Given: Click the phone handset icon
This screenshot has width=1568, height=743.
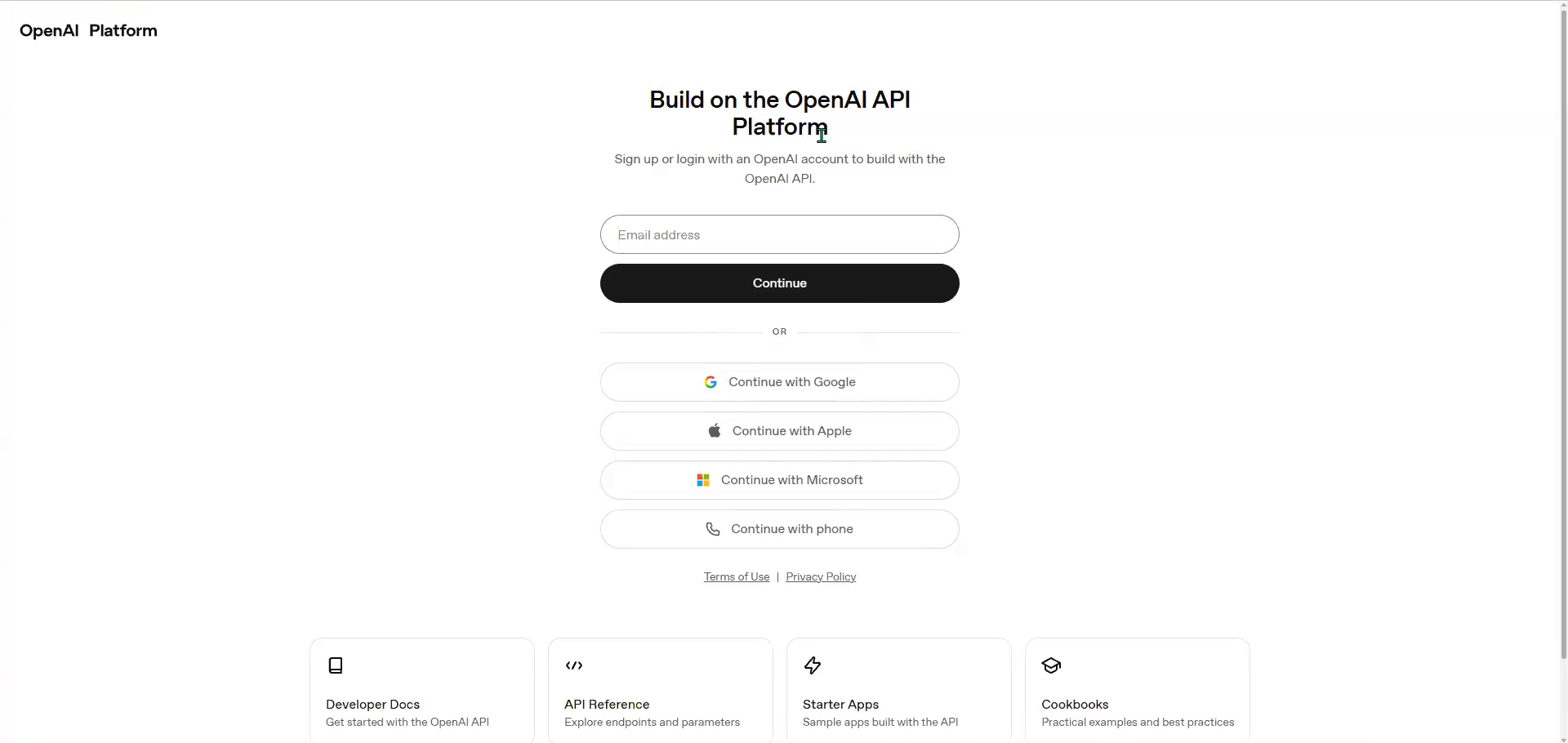Looking at the screenshot, I should tap(713, 529).
